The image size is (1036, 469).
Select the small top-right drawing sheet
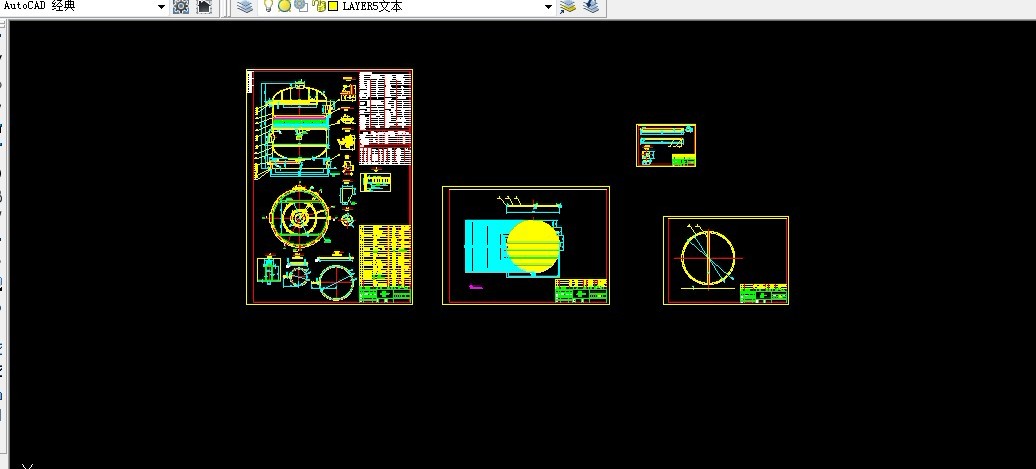(x=666, y=145)
